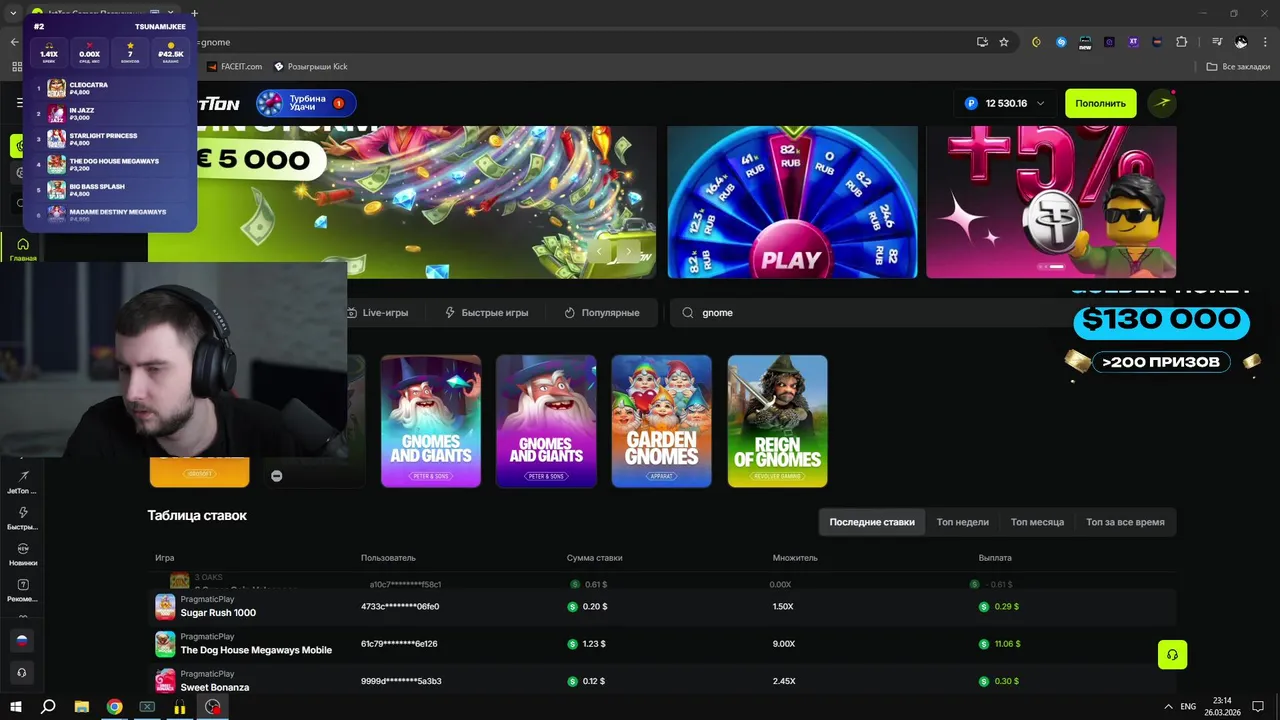Open File Explorer from the taskbar
This screenshot has width=1280, height=720.
[x=82, y=706]
